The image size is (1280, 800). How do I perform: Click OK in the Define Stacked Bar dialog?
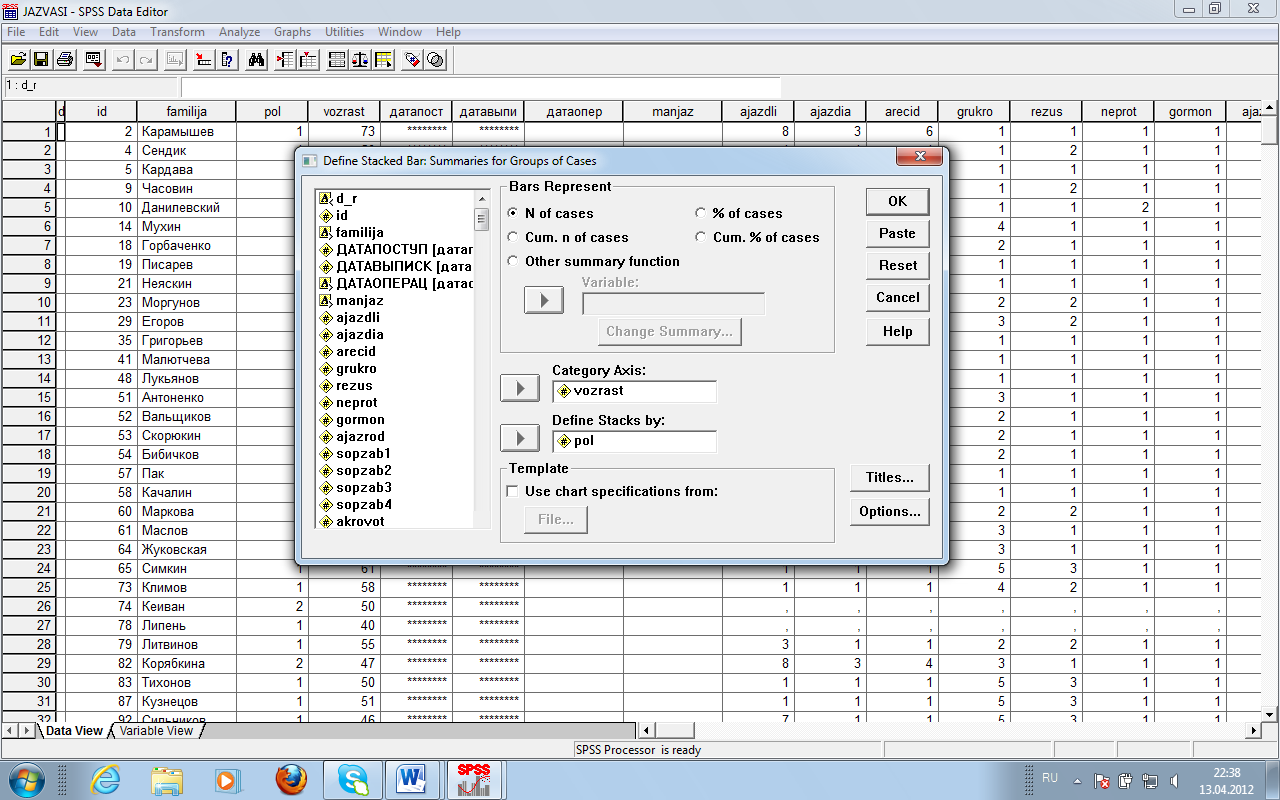point(897,201)
